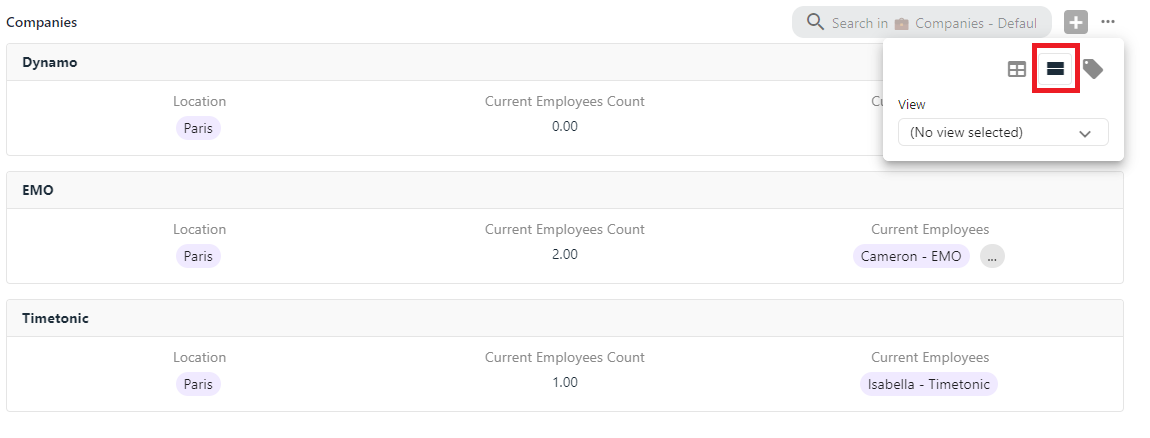This screenshot has width=1150, height=438.
Task: Click EMO's employee count value 2.00
Action: click(x=565, y=255)
